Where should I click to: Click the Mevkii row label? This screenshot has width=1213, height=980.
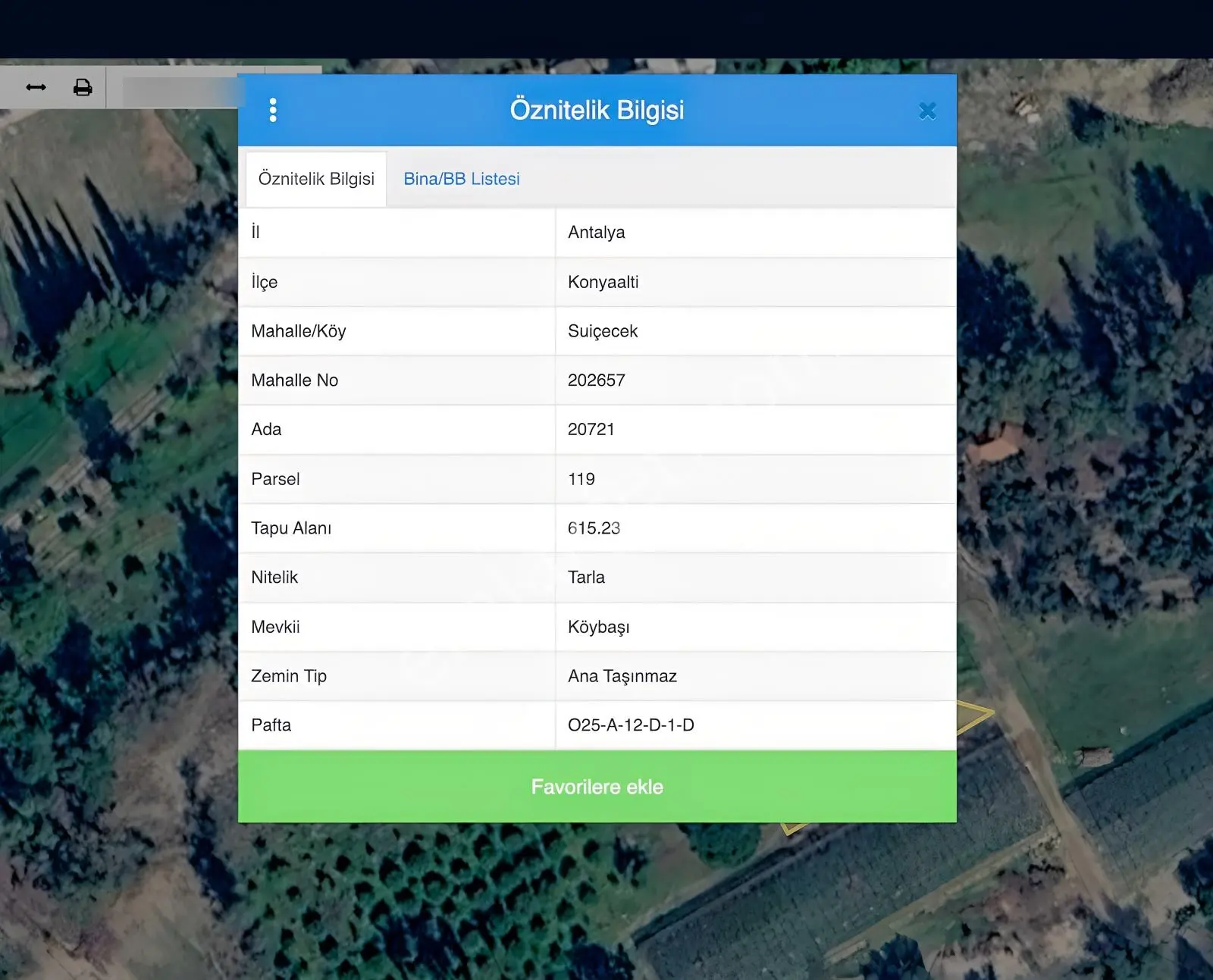(275, 627)
